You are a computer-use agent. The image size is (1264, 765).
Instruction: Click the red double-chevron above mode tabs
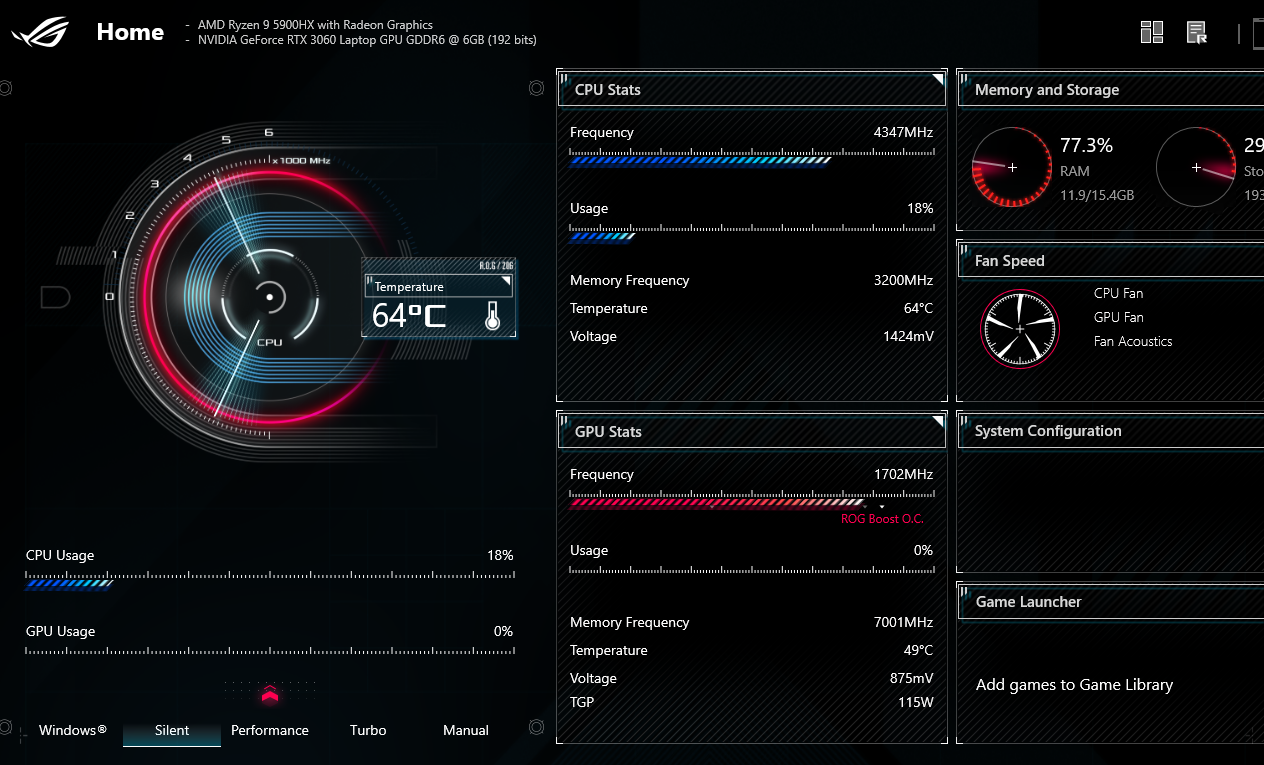pyautogui.click(x=269, y=694)
